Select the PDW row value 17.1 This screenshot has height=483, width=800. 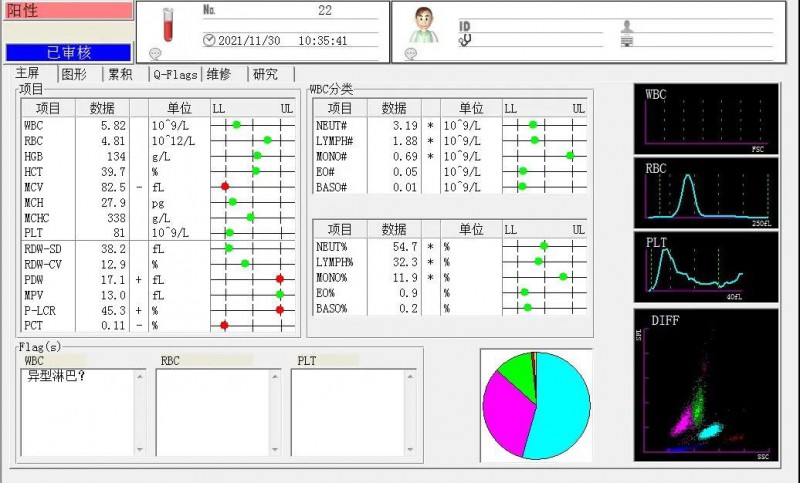click(113, 279)
